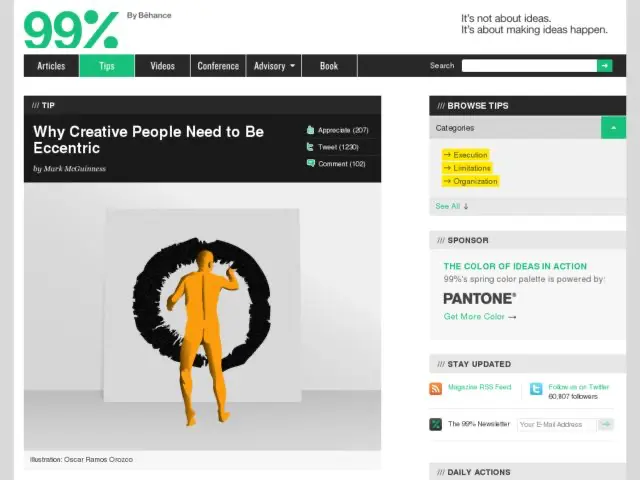Expand See All categories
Screen dimensions: 640x480
[x=452, y=206]
